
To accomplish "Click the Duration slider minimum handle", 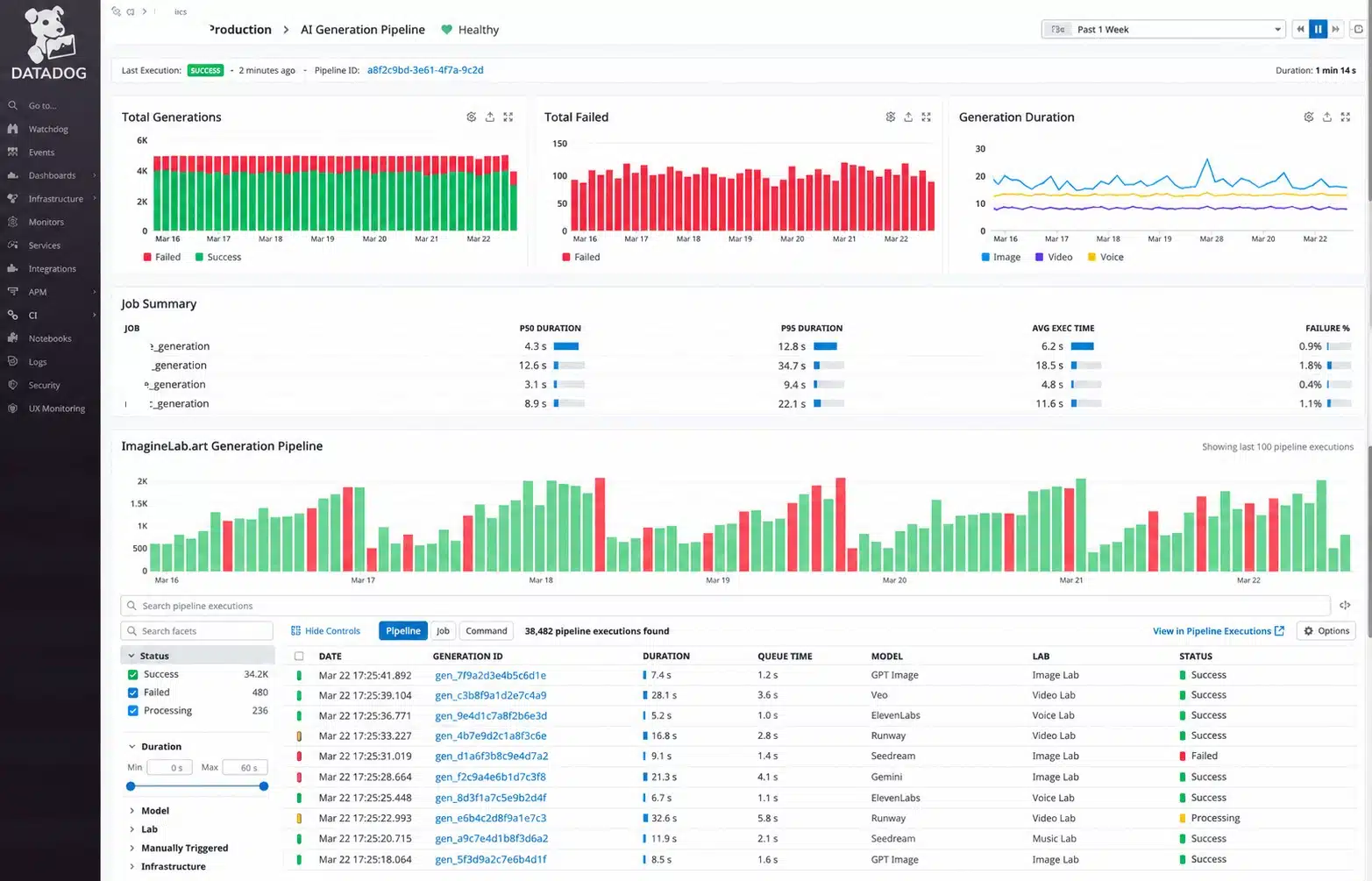I will (131, 786).
